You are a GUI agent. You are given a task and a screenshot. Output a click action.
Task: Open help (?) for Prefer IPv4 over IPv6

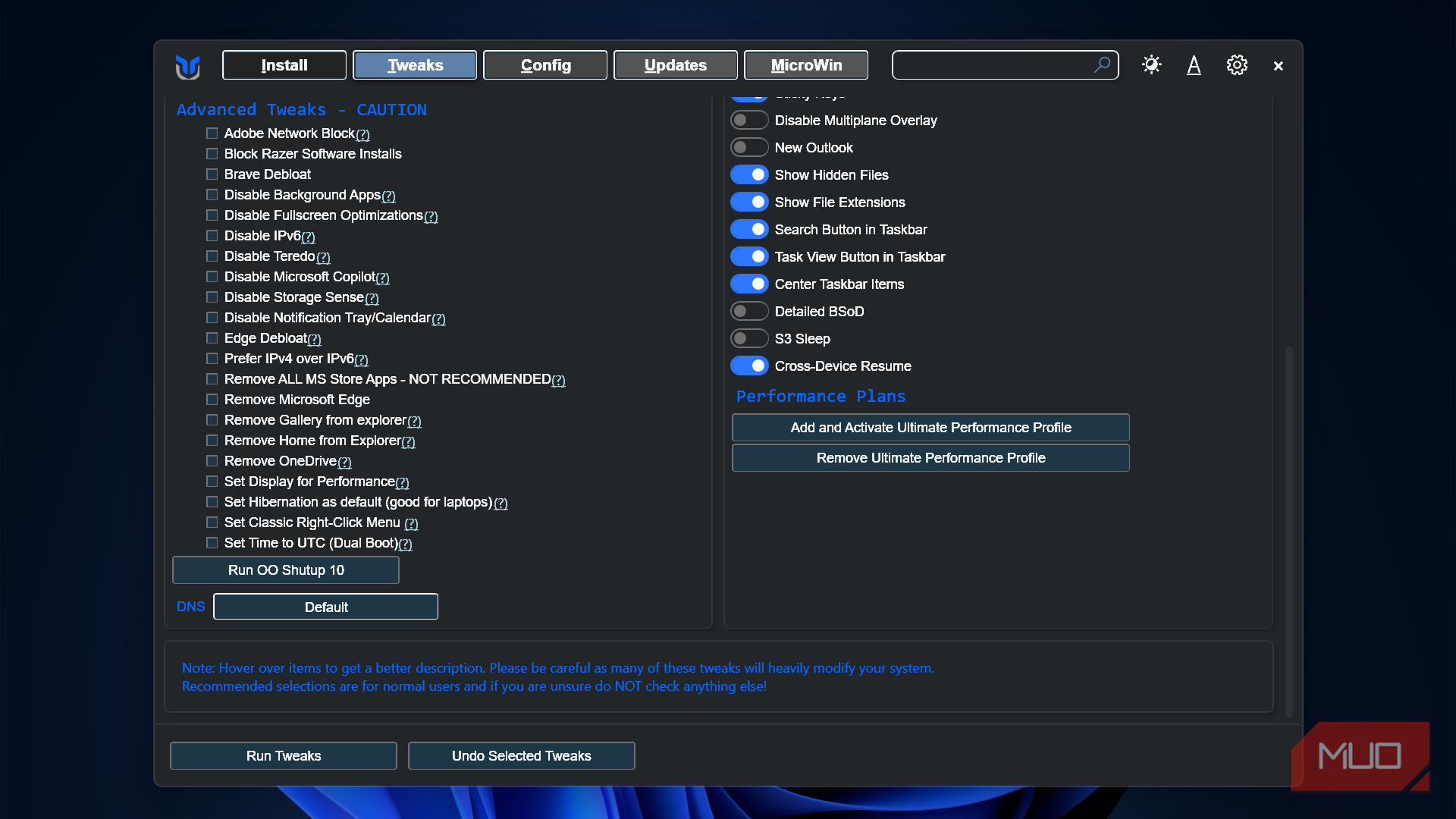[x=362, y=359]
